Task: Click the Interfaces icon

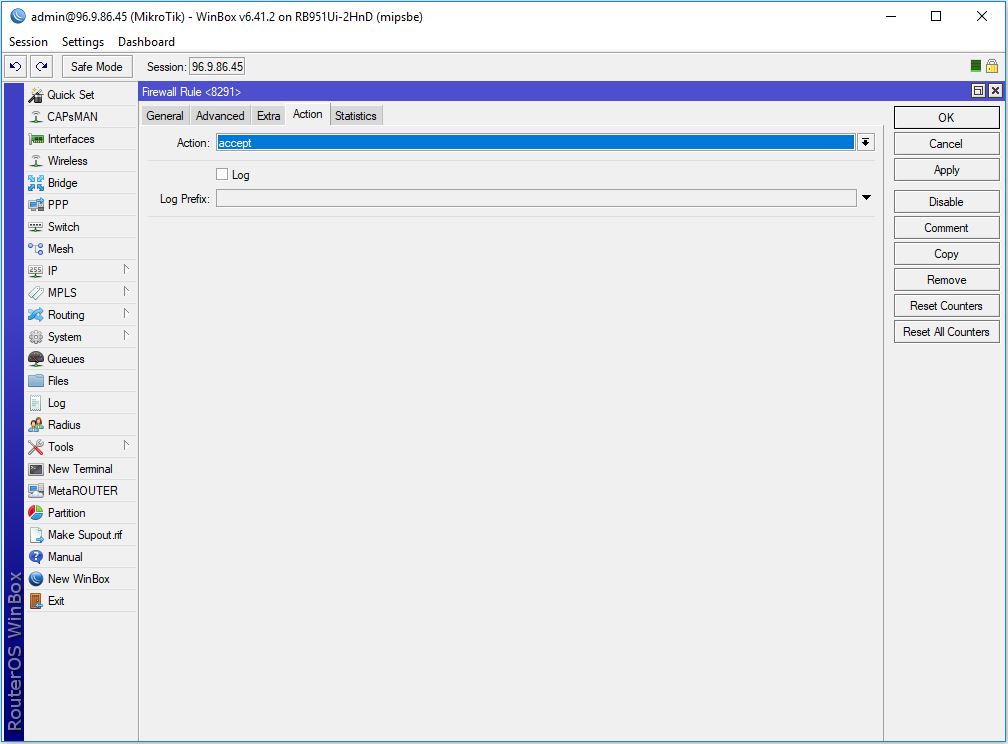Action: [36, 139]
